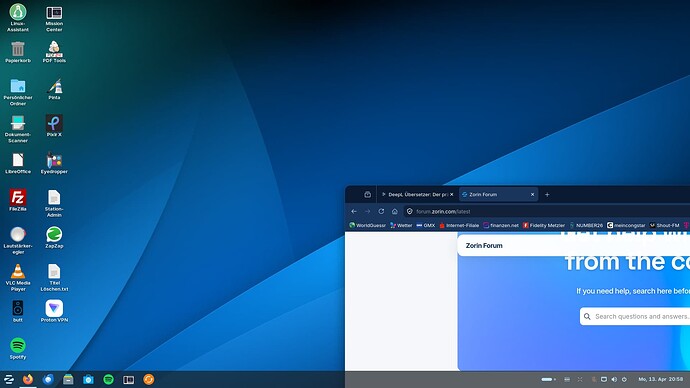The height and width of the screenshot is (388, 690).
Task: Open the finanzen.net bookmark
Action: coord(501,225)
